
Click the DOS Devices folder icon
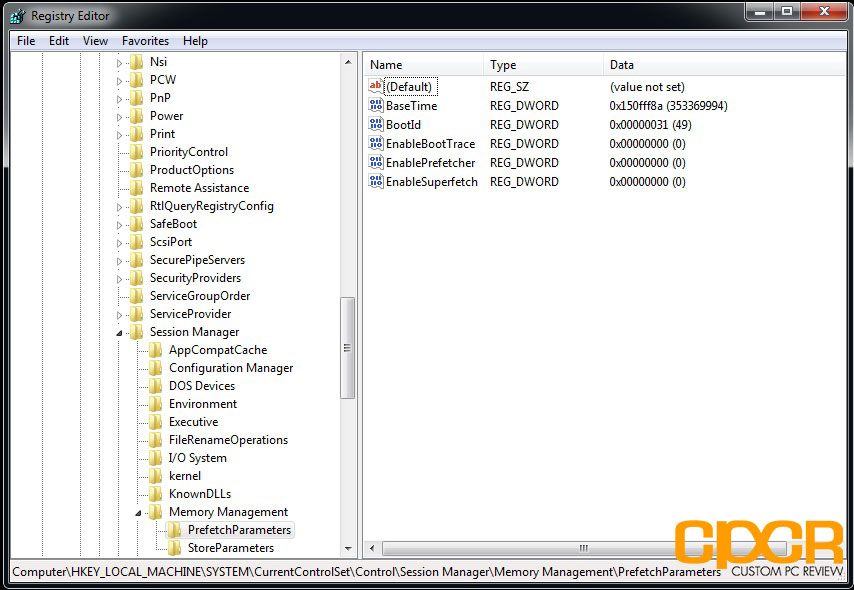[x=155, y=386]
